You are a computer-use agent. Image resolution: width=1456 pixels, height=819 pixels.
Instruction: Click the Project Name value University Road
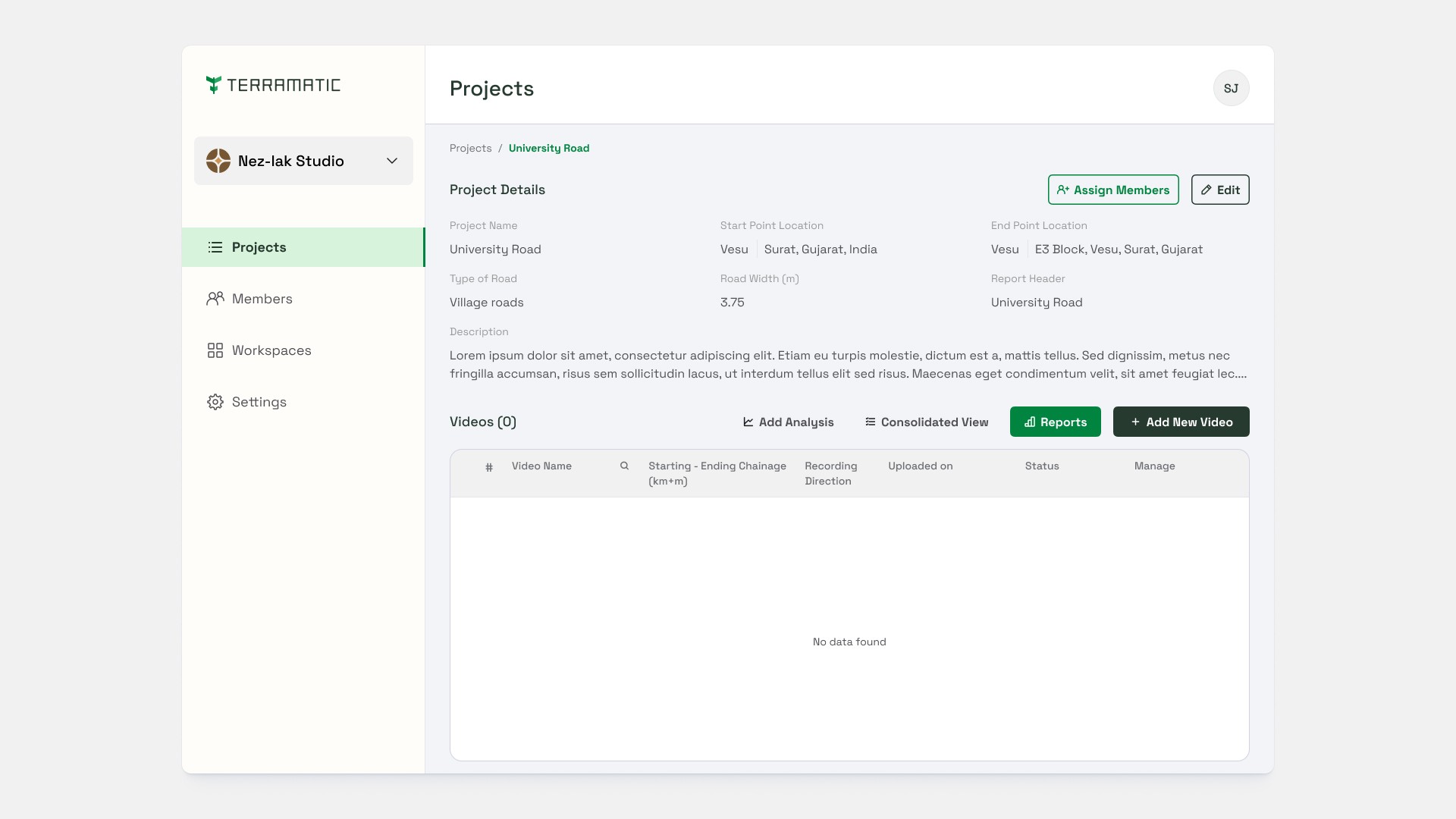[x=495, y=249]
